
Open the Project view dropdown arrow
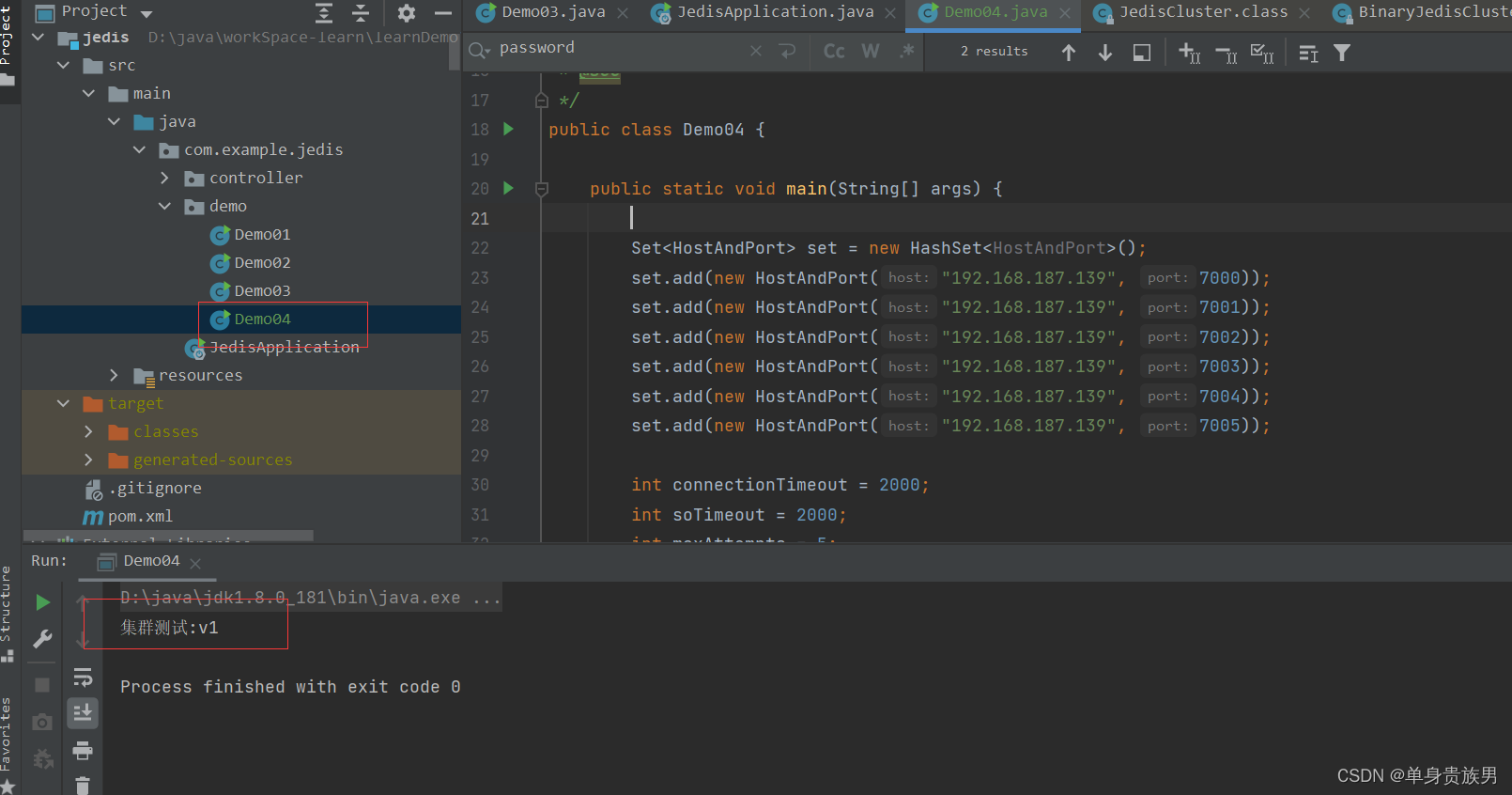[146, 13]
